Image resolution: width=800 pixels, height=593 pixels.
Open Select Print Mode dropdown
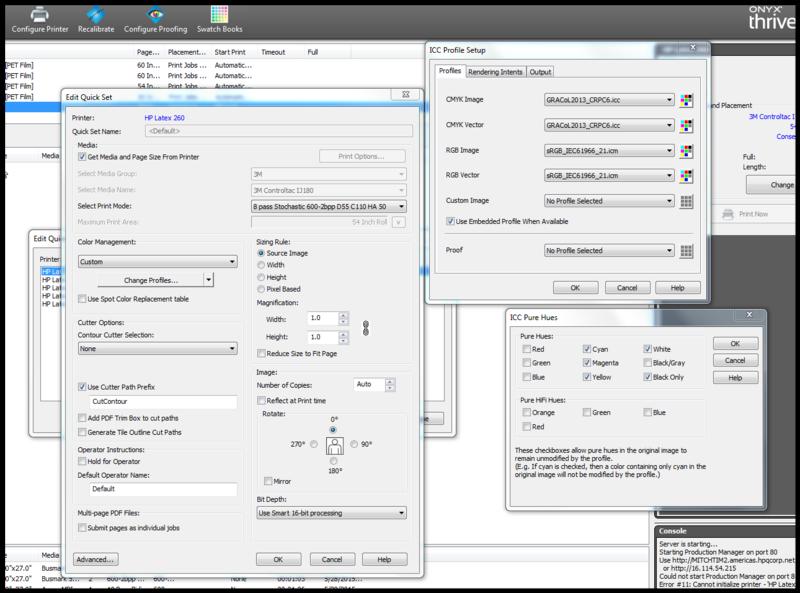point(329,207)
